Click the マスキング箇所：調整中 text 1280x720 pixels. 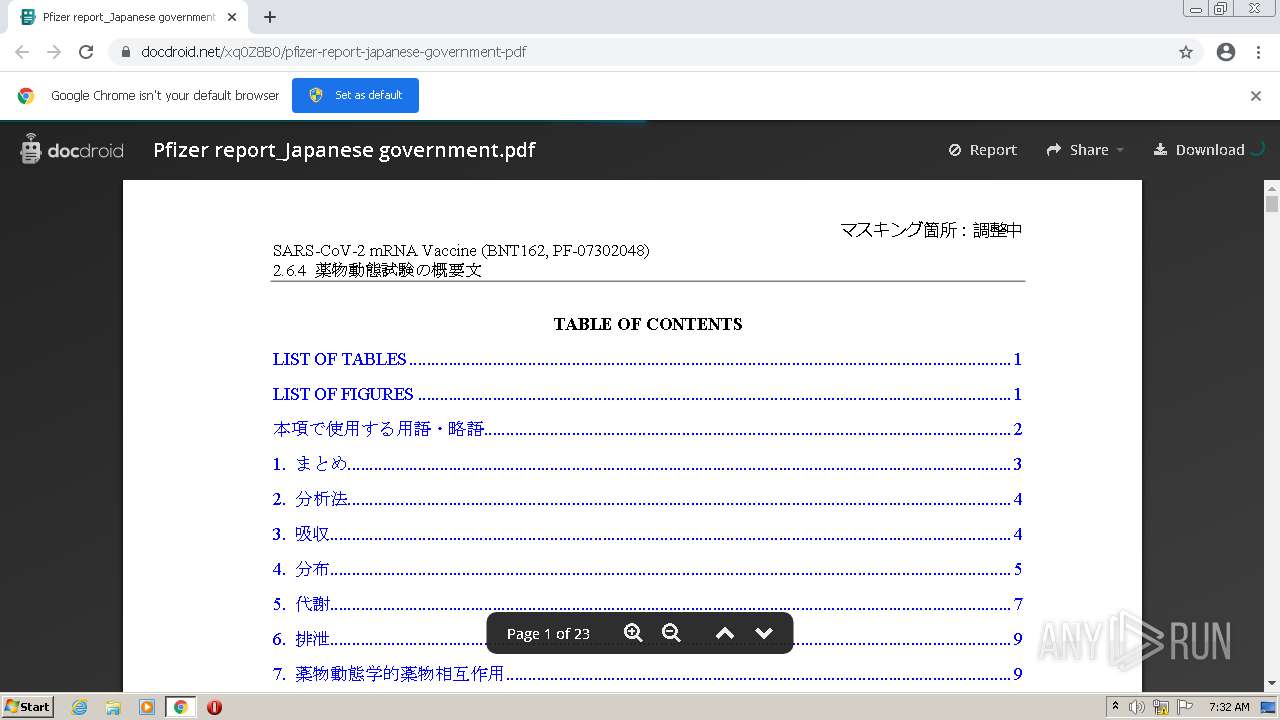(931, 230)
